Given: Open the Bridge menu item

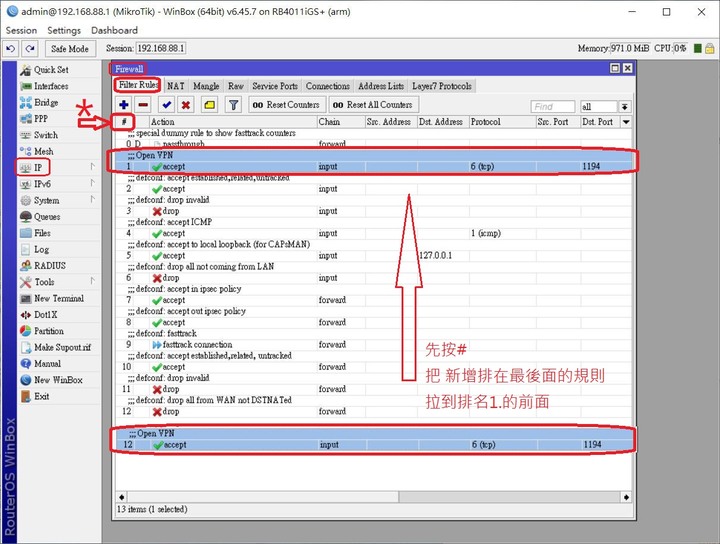Looking at the screenshot, I should pyautogui.click(x=46, y=102).
